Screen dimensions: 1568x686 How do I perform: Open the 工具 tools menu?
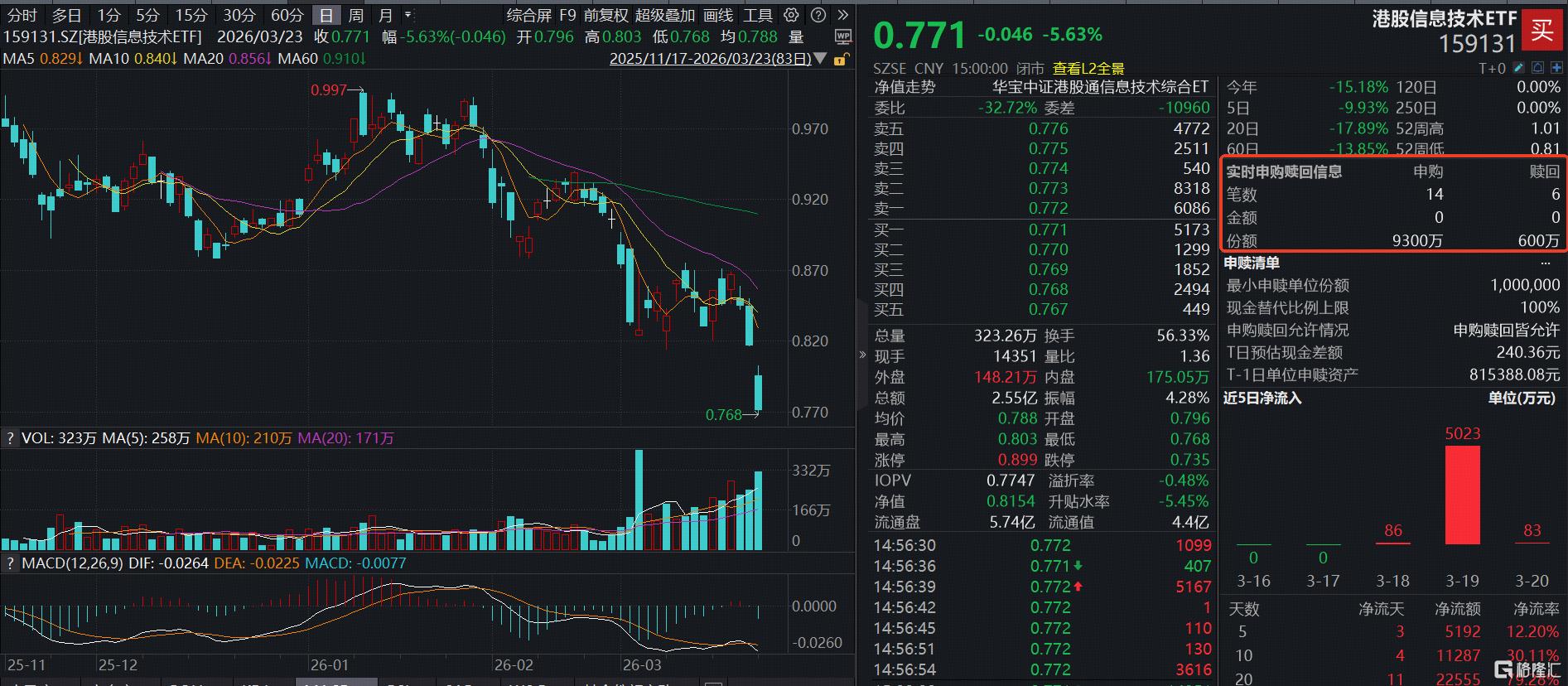tap(758, 15)
